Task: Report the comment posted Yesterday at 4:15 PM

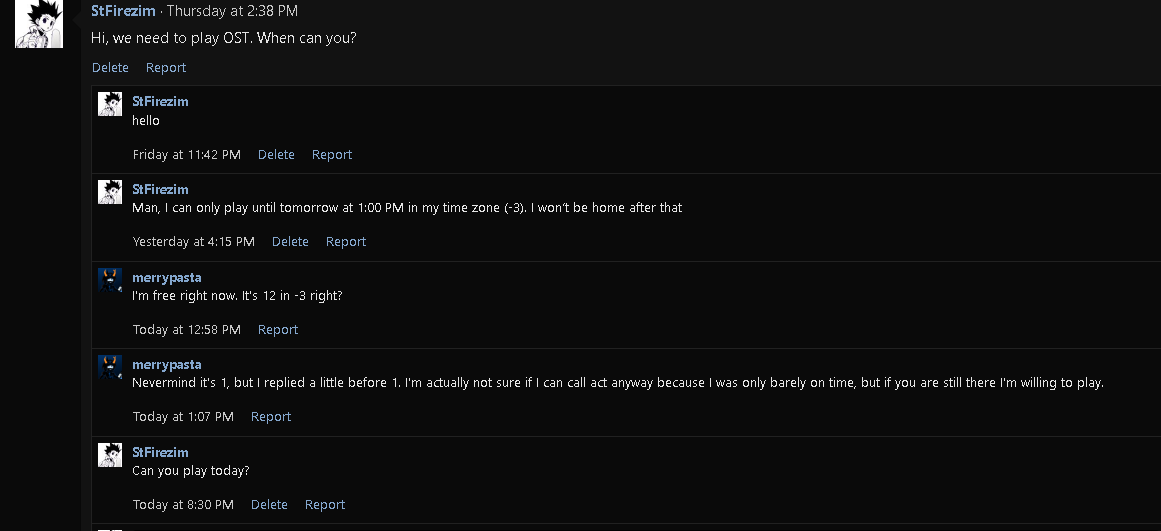Action: pyautogui.click(x=346, y=242)
